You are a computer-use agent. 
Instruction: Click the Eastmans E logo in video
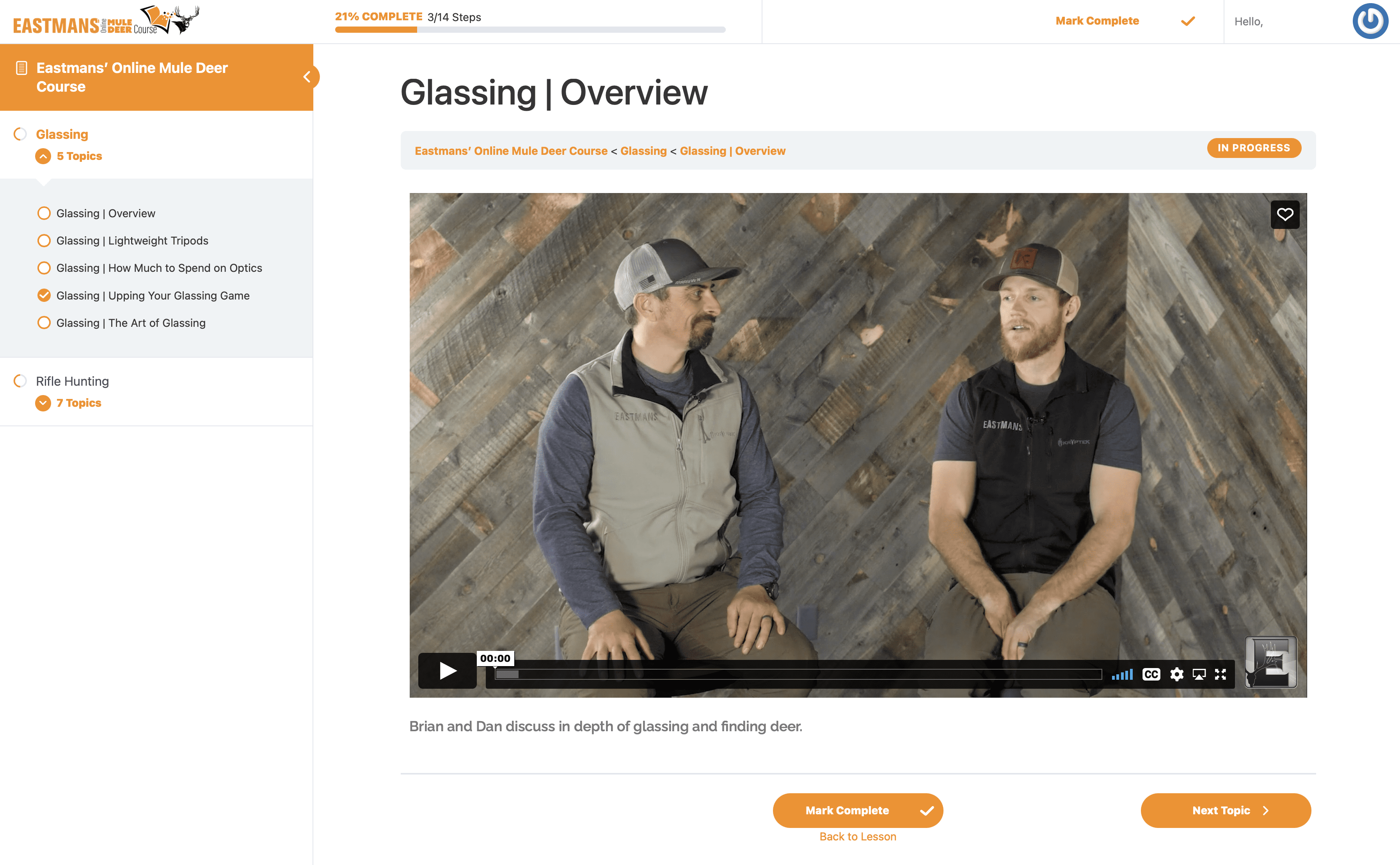(1270, 662)
